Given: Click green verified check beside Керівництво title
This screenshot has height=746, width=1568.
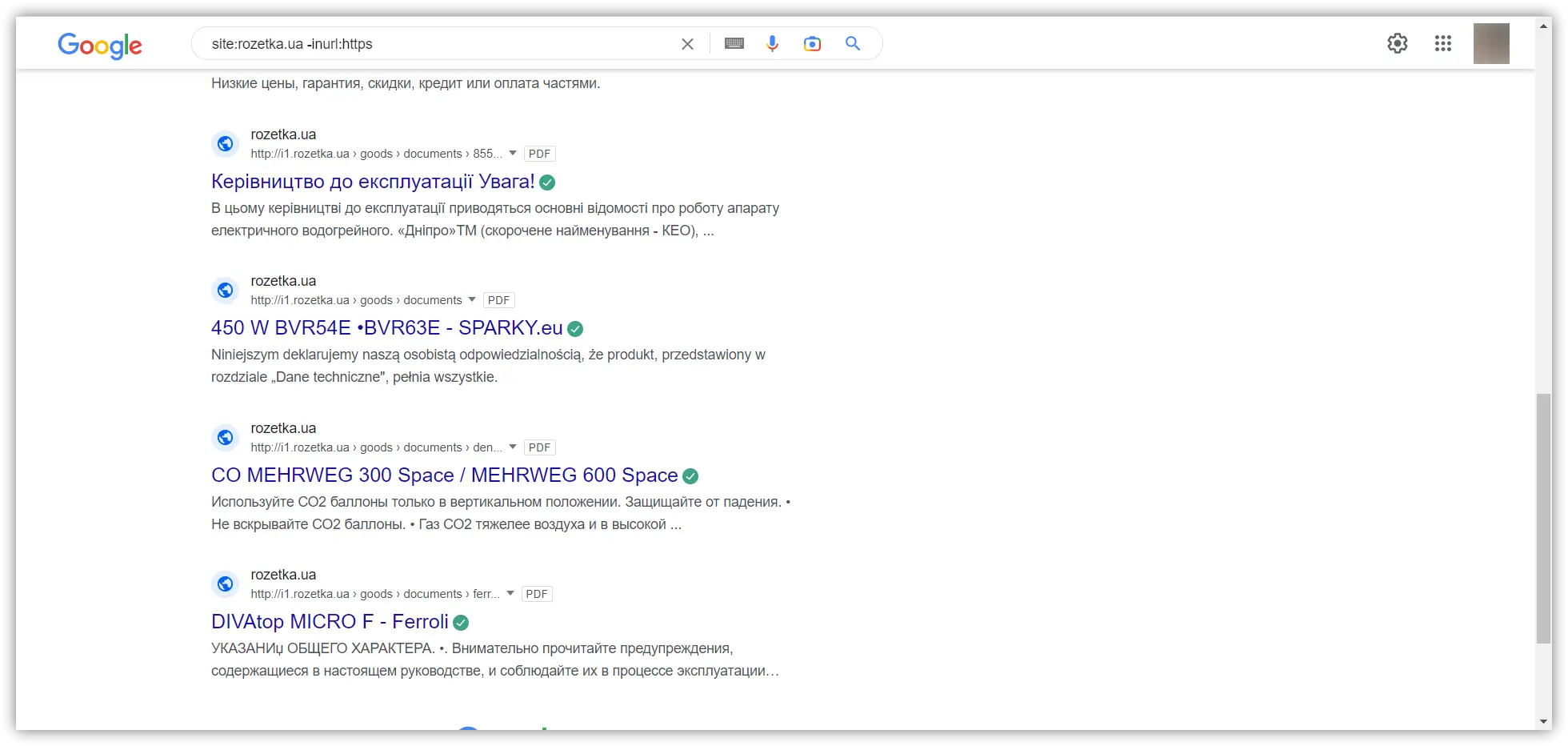Looking at the screenshot, I should pyautogui.click(x=547, y=182).
